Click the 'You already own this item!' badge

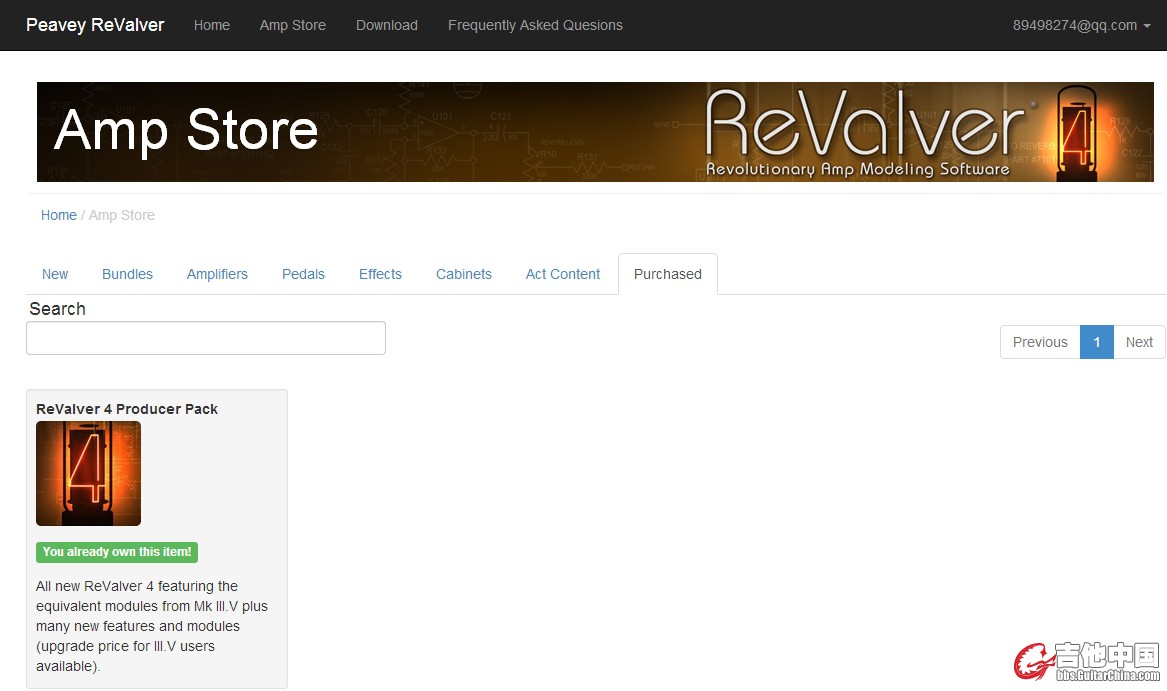click(x=117, y=552)
